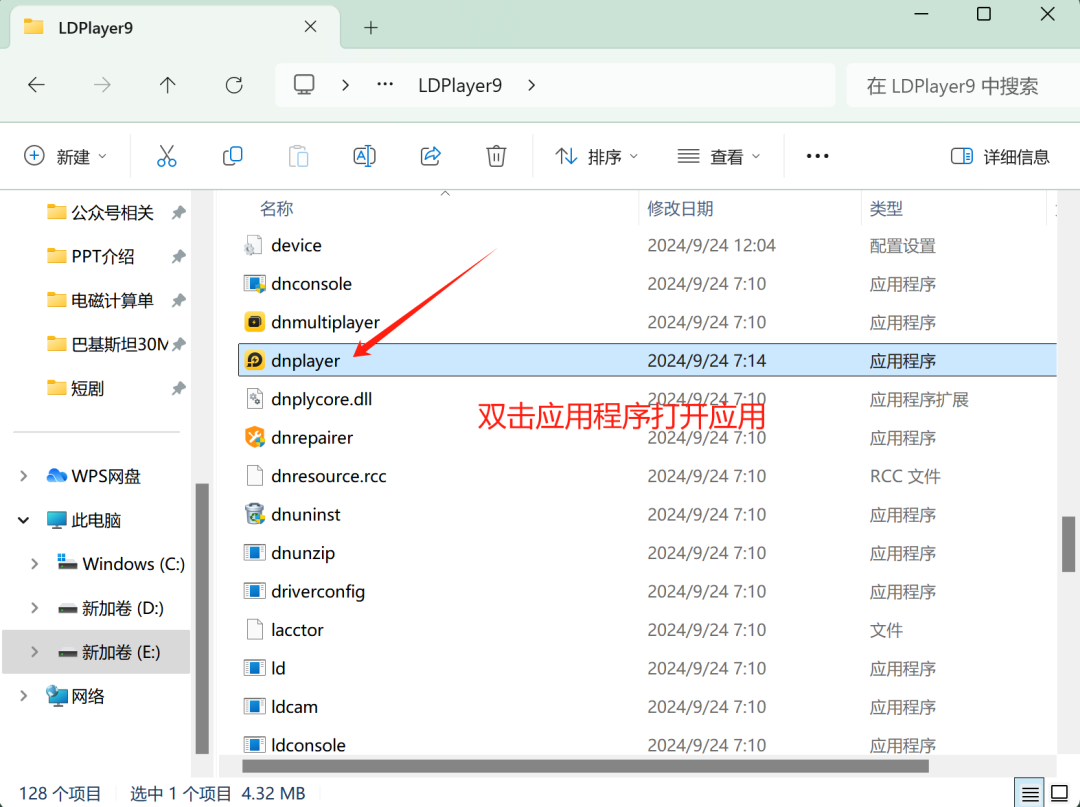Viewport: 1080px width, 807px height.
Task: Click the file list horizontal scrollbar
Action: (x=585, y=766)
